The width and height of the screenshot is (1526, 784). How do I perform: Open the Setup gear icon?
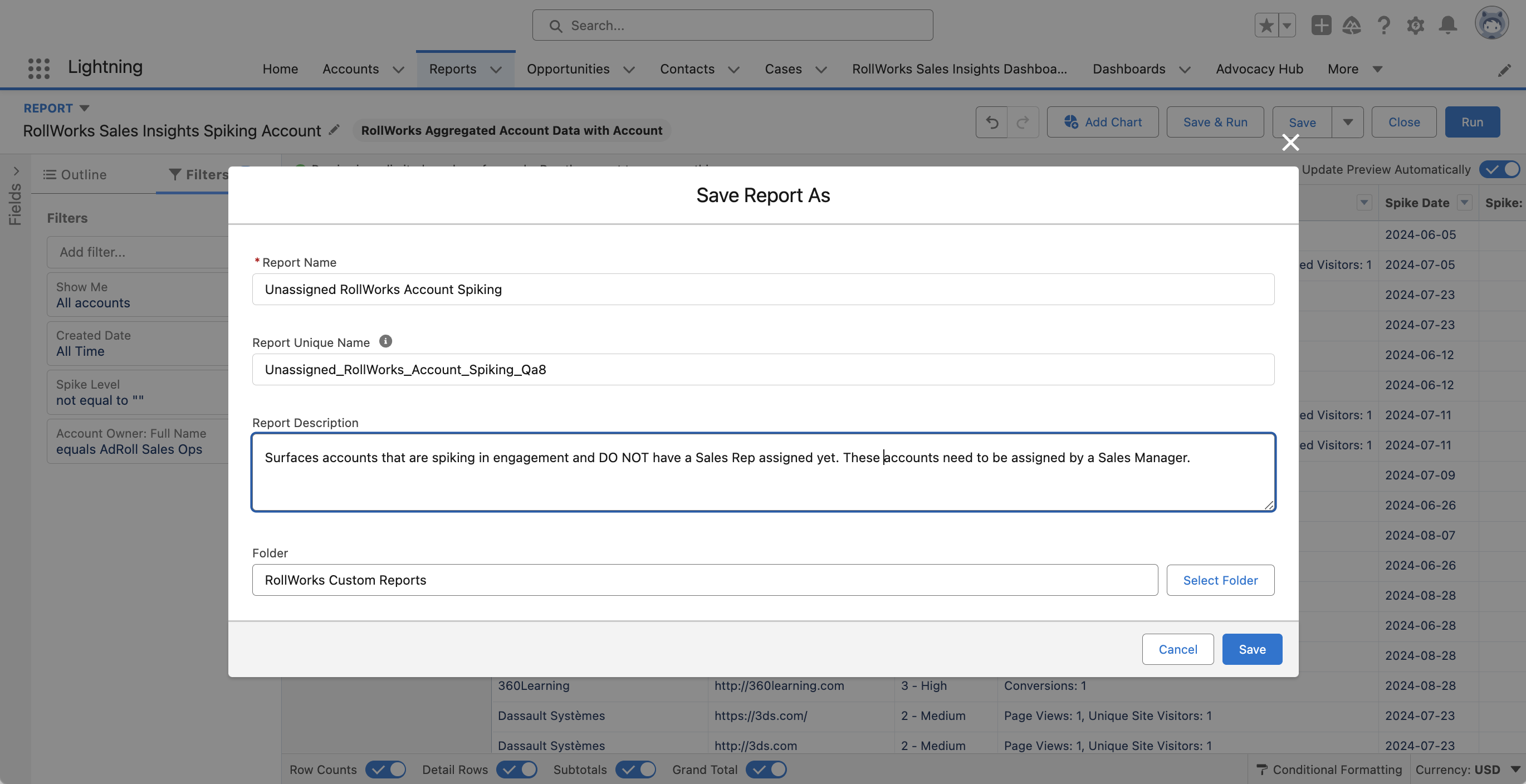[x=1415, y=26]
